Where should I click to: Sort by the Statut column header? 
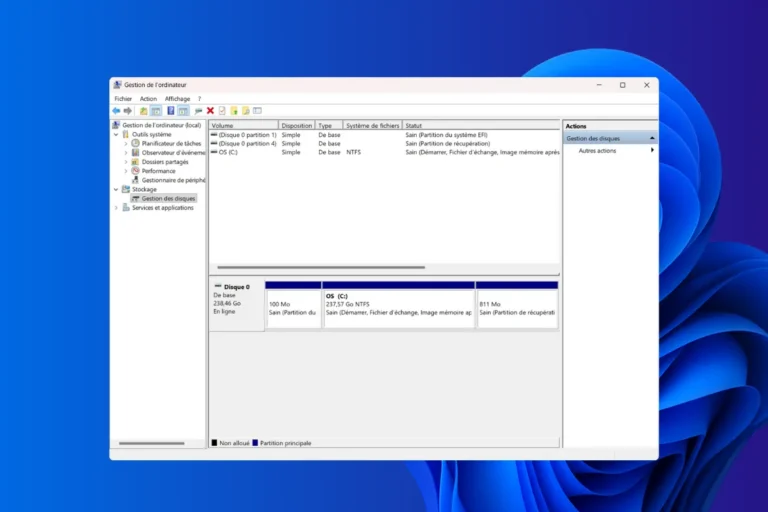[x=481, y=125]
